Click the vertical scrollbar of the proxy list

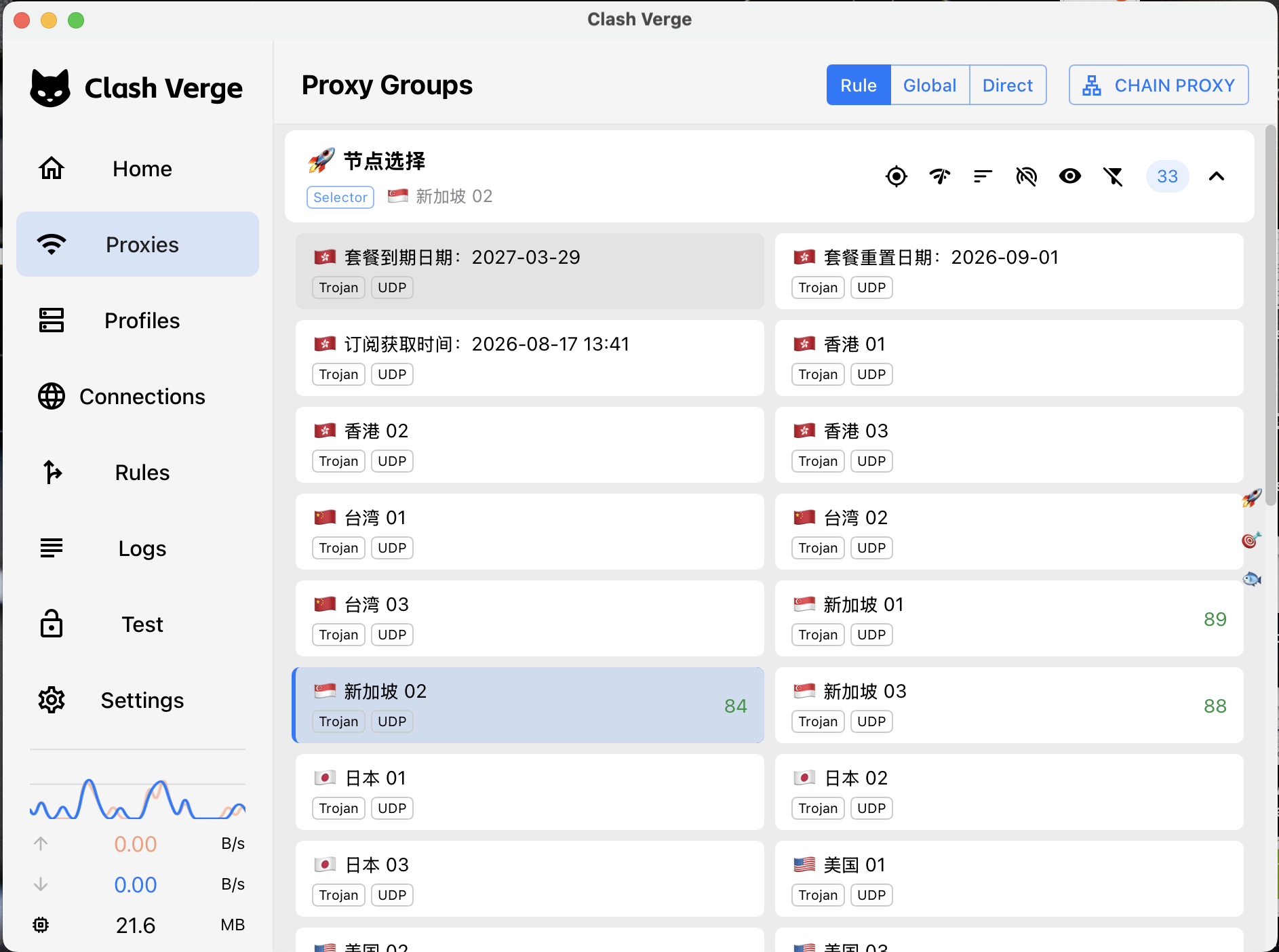(x=1271, y=315)
